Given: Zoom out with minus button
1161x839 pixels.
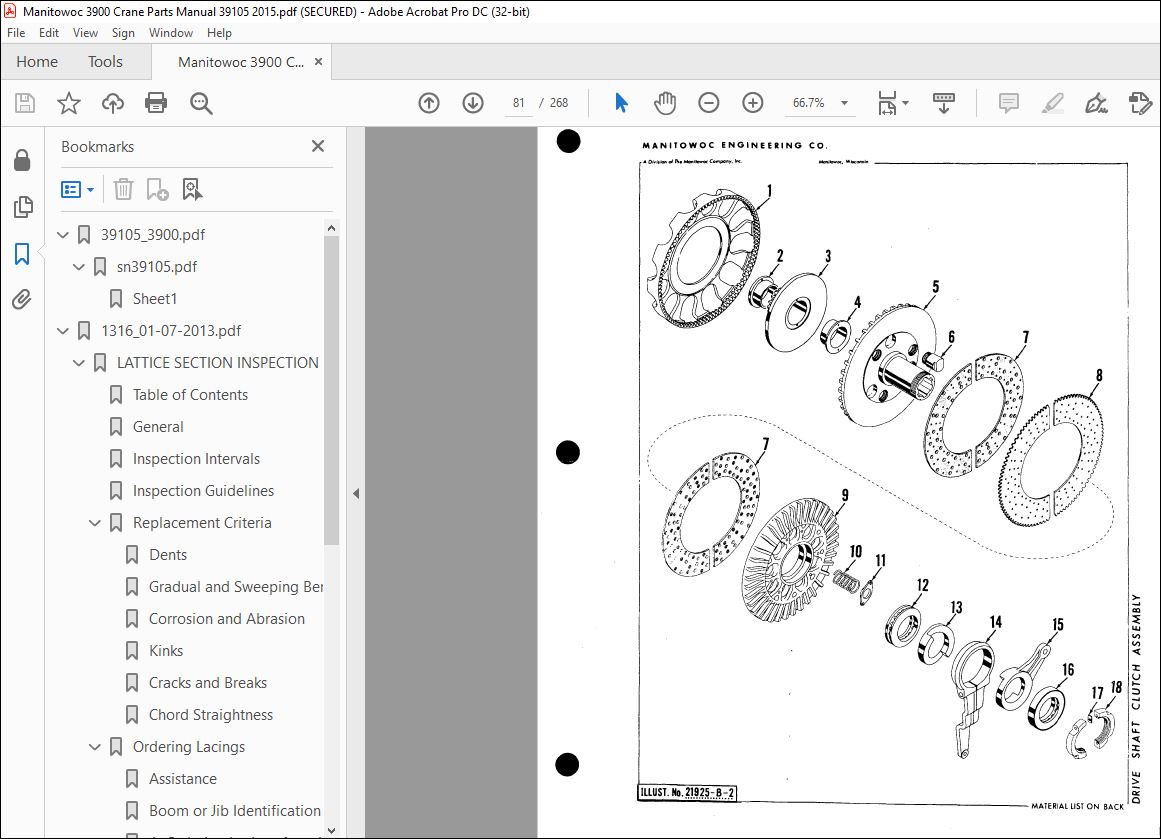Looking at the screenshot, I should pos(709,103).
